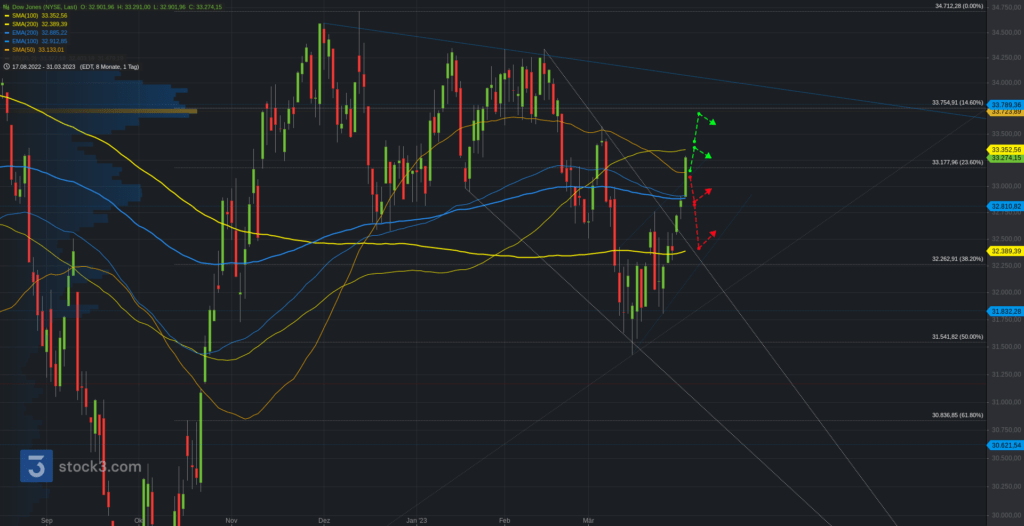Click the blue 32.810,82 price tag
Screen dimensions: 1024x526
tap(1006, 206)
